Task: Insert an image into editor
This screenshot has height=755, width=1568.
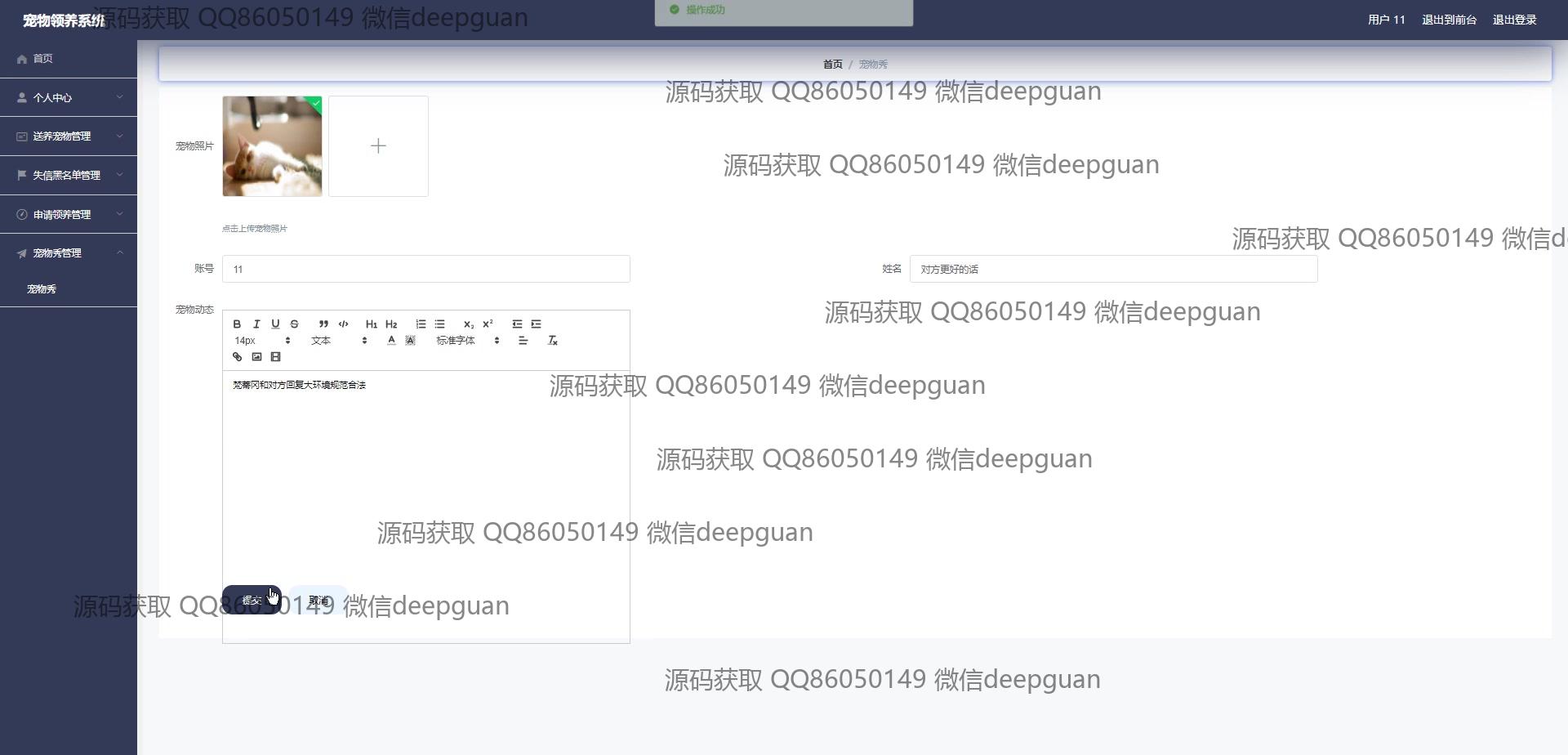Action: 256,357
